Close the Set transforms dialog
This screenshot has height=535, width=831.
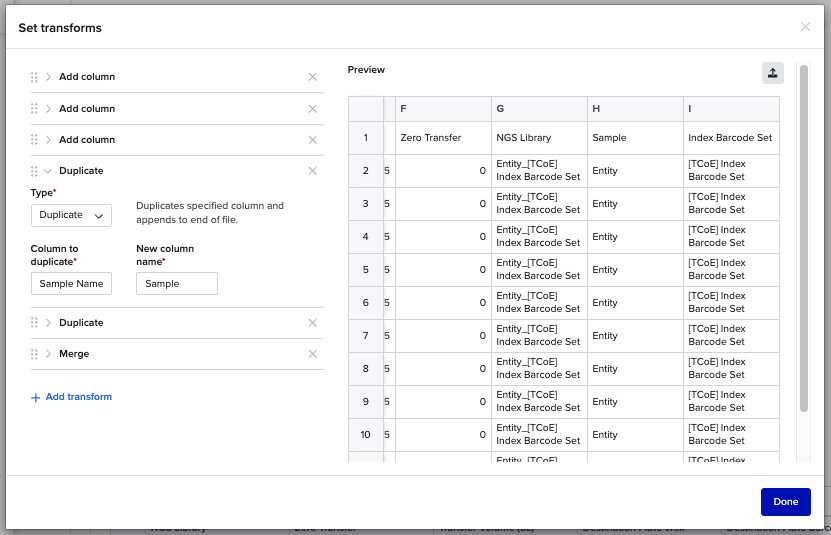[x=805, y=27]
